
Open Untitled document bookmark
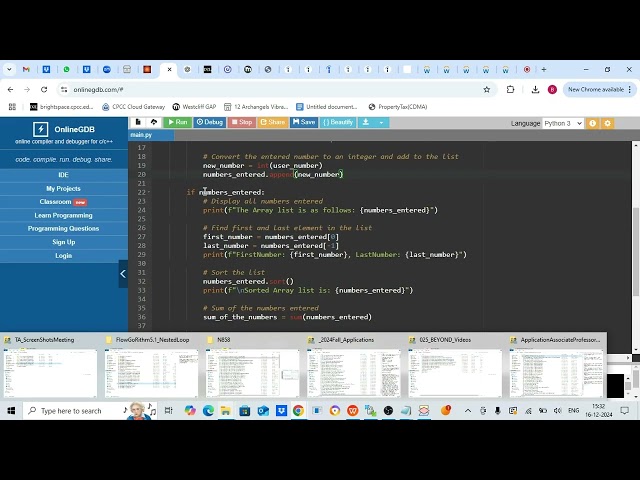(x=327, y=107)
